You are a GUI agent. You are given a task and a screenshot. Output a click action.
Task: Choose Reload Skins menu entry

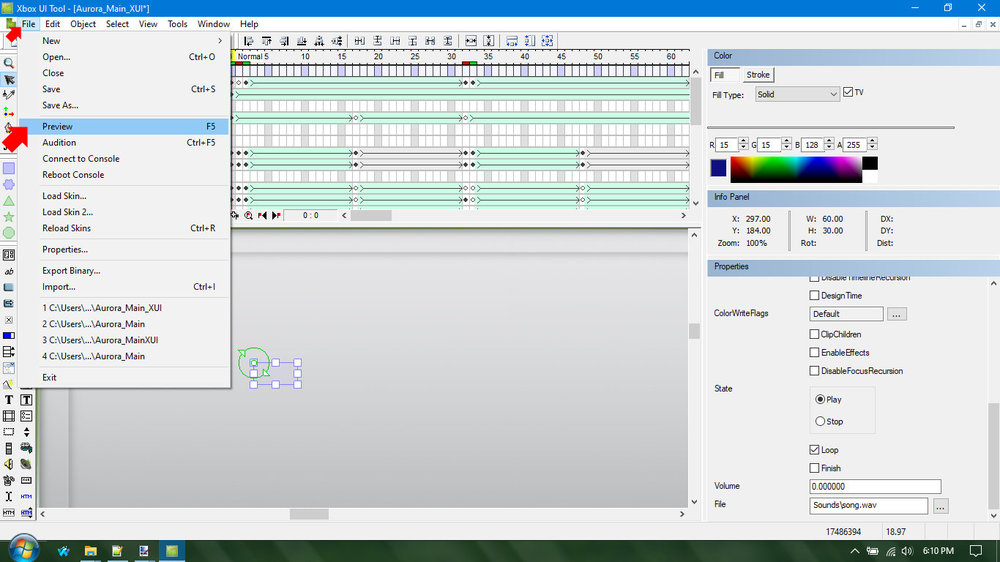(124, 228)
